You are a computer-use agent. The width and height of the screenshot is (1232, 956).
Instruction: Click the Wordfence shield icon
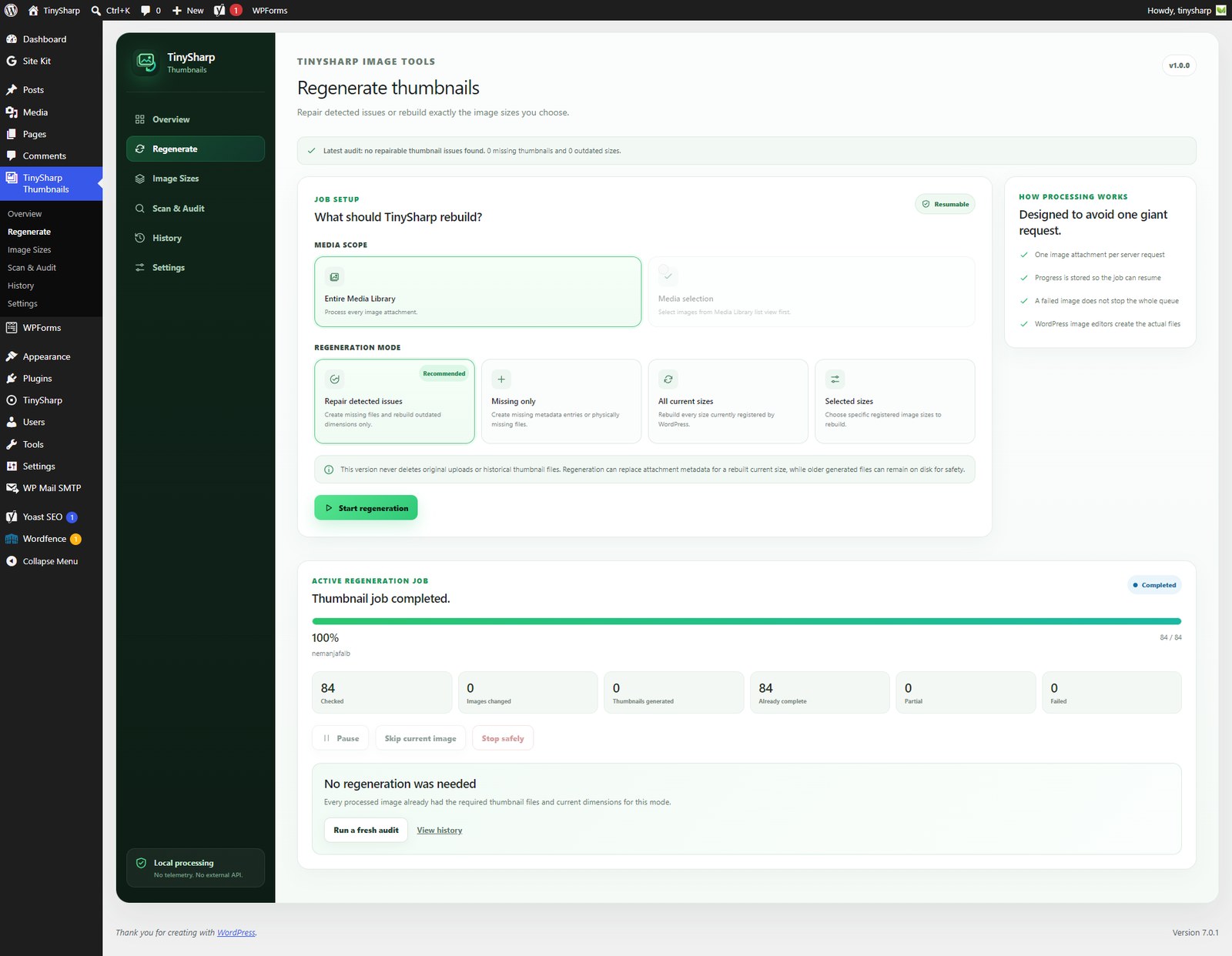pos(12,539)
